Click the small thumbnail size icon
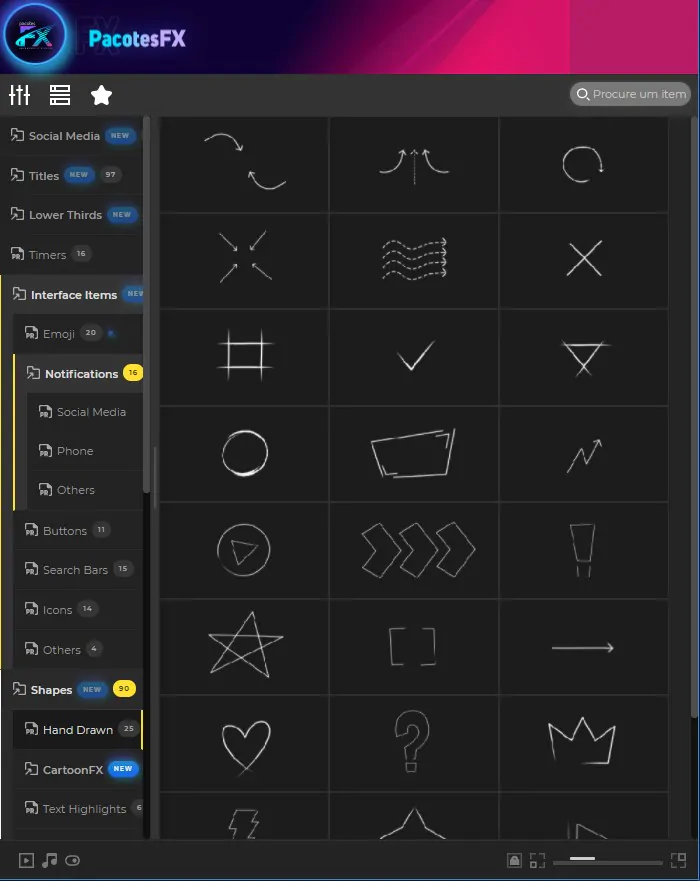This screenshot has height=881, width=700. coord(537,861)
